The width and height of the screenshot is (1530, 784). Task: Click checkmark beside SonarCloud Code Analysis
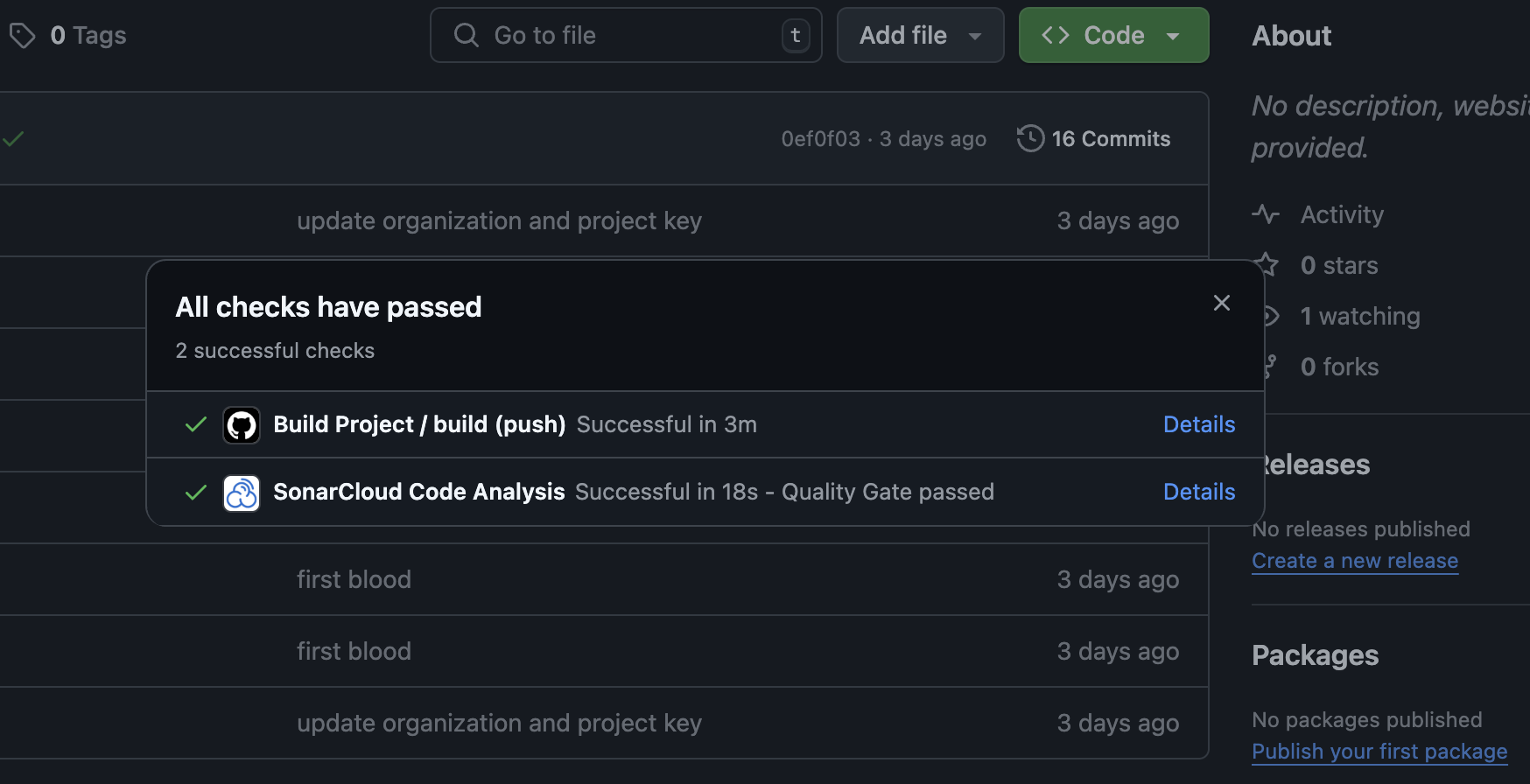(196, 492)
